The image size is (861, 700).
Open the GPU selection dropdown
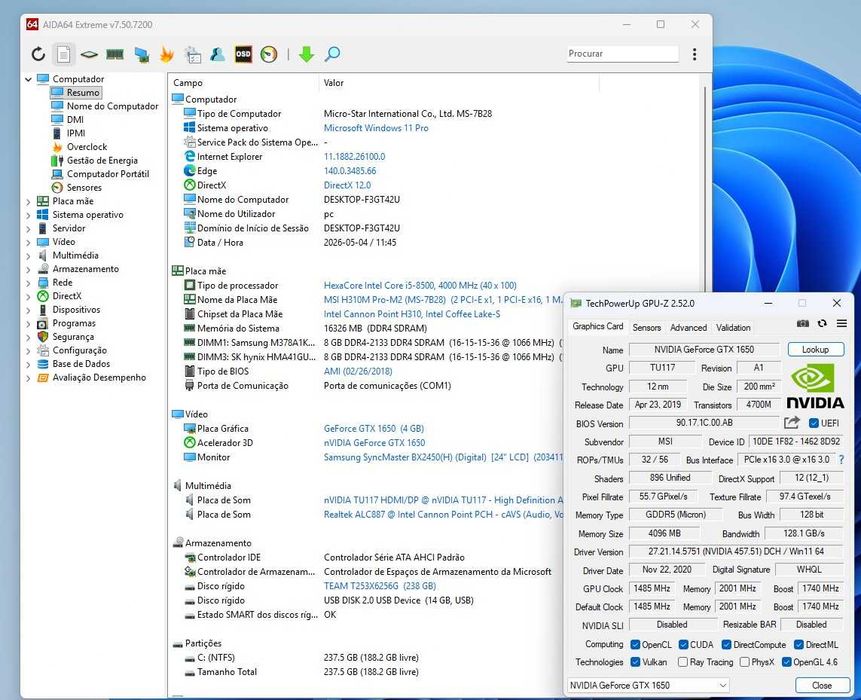click(648, 685)
